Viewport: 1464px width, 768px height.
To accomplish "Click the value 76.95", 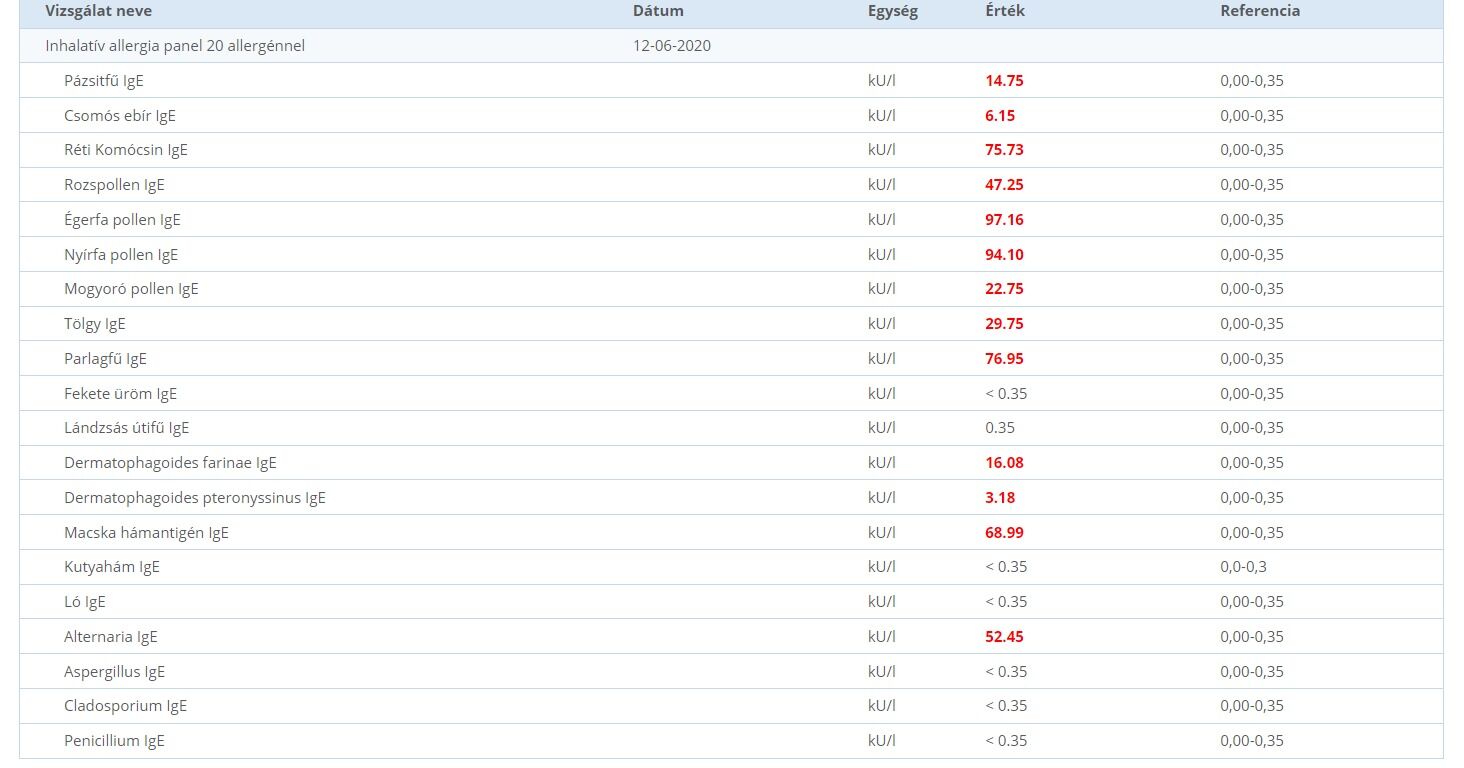I will click(1004, 359).
